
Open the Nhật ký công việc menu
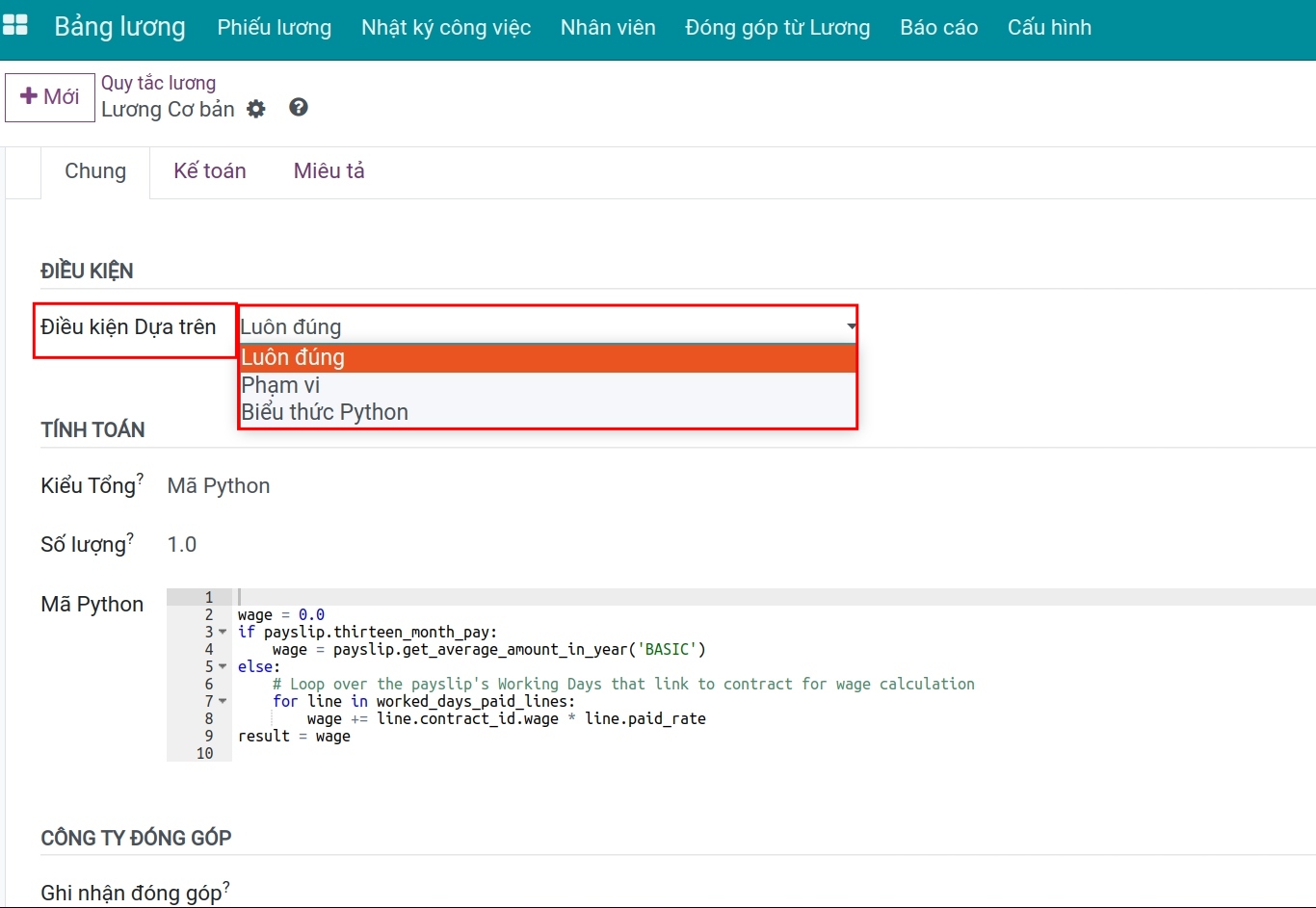[x=446, y=28]
